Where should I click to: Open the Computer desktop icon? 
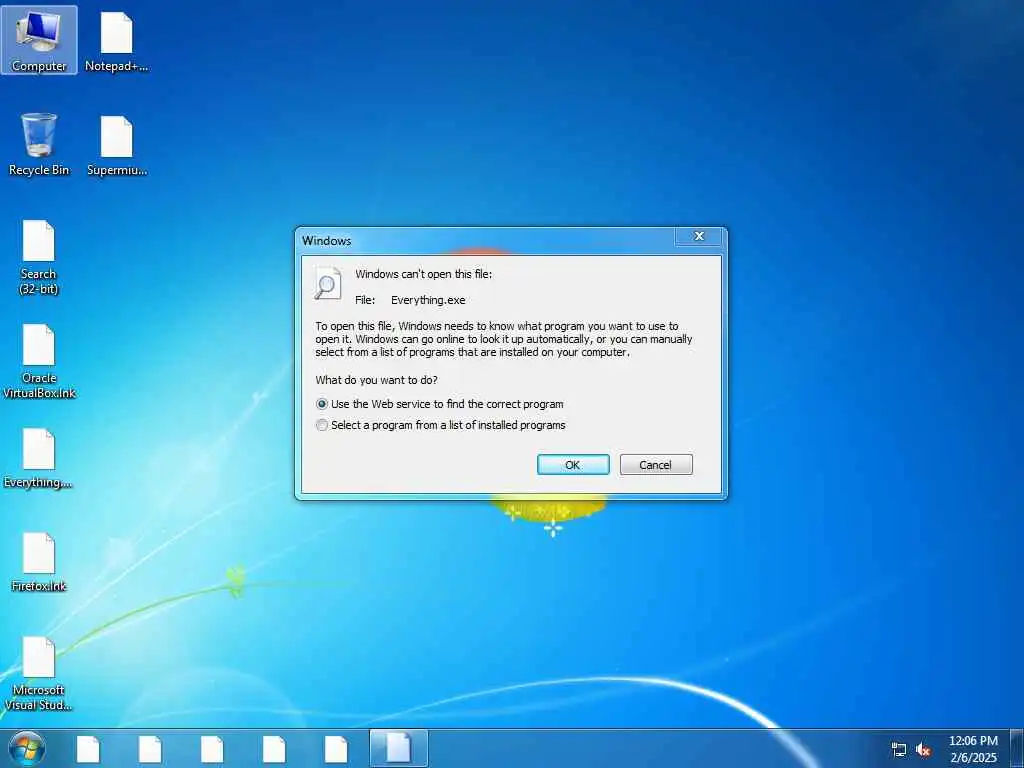(39, 40)
